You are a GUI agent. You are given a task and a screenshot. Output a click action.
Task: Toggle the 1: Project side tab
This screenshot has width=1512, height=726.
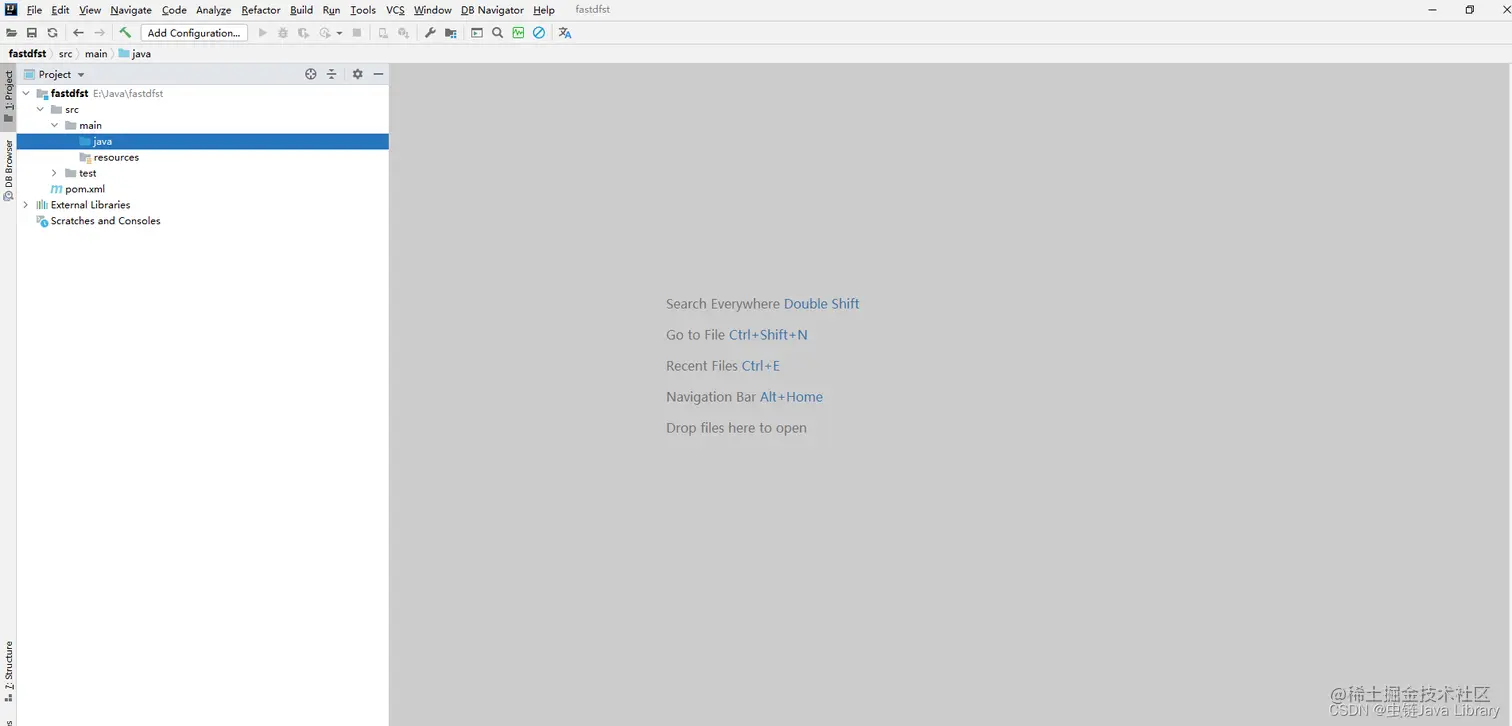8,96
